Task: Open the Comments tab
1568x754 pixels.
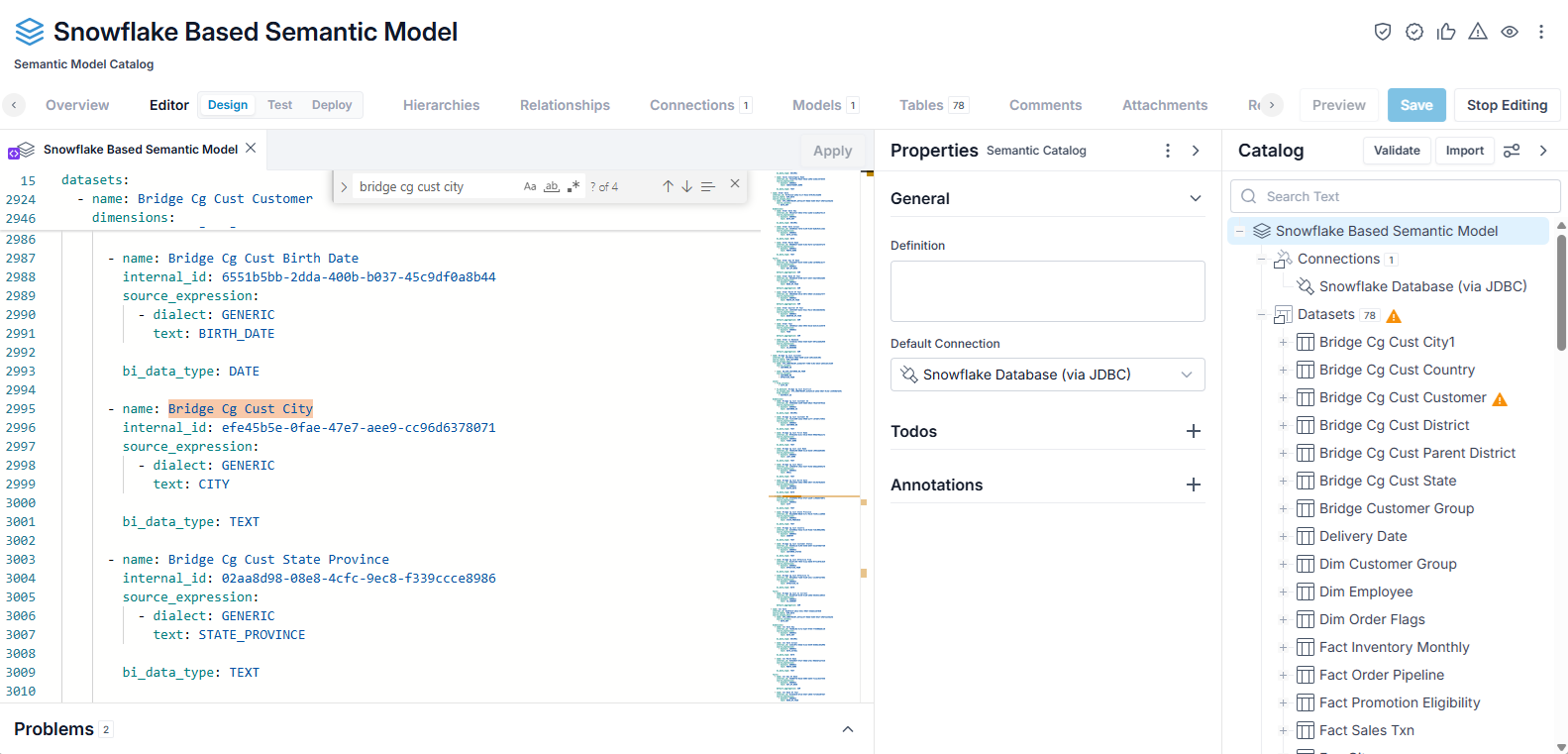Action: pyautogui.click(x=1045, y=105)
